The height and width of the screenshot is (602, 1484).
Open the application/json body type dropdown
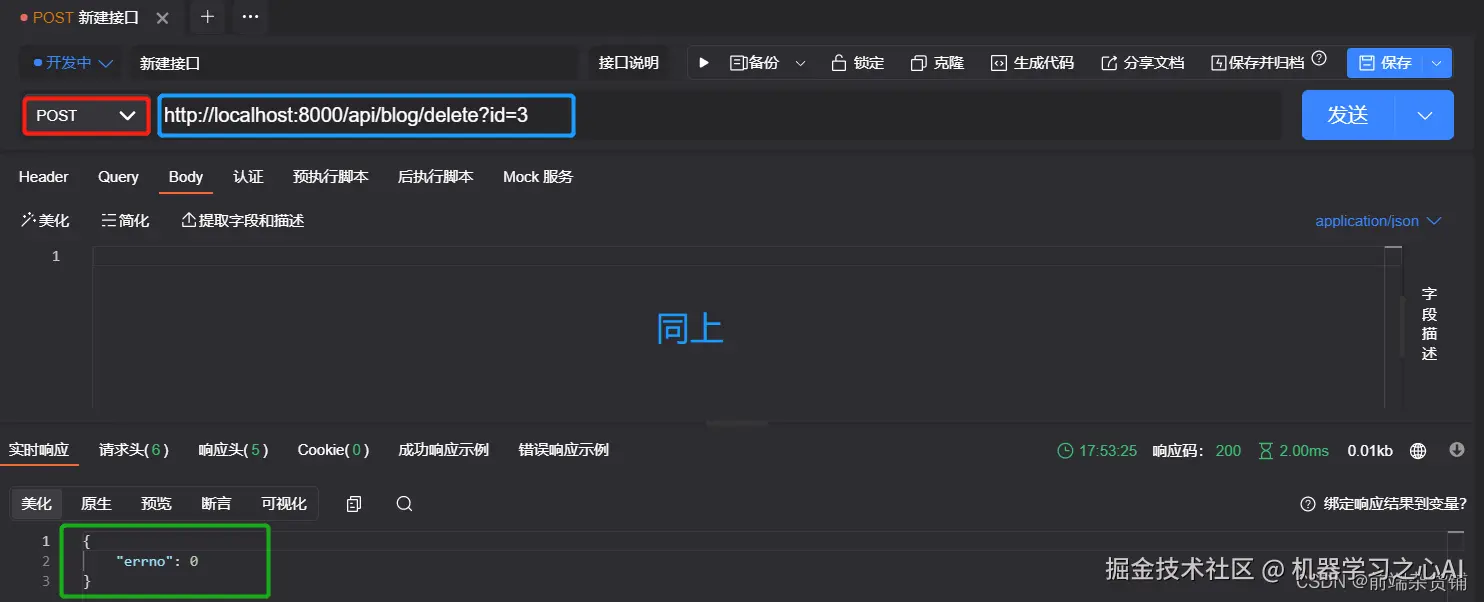(x=1378, y=220)
